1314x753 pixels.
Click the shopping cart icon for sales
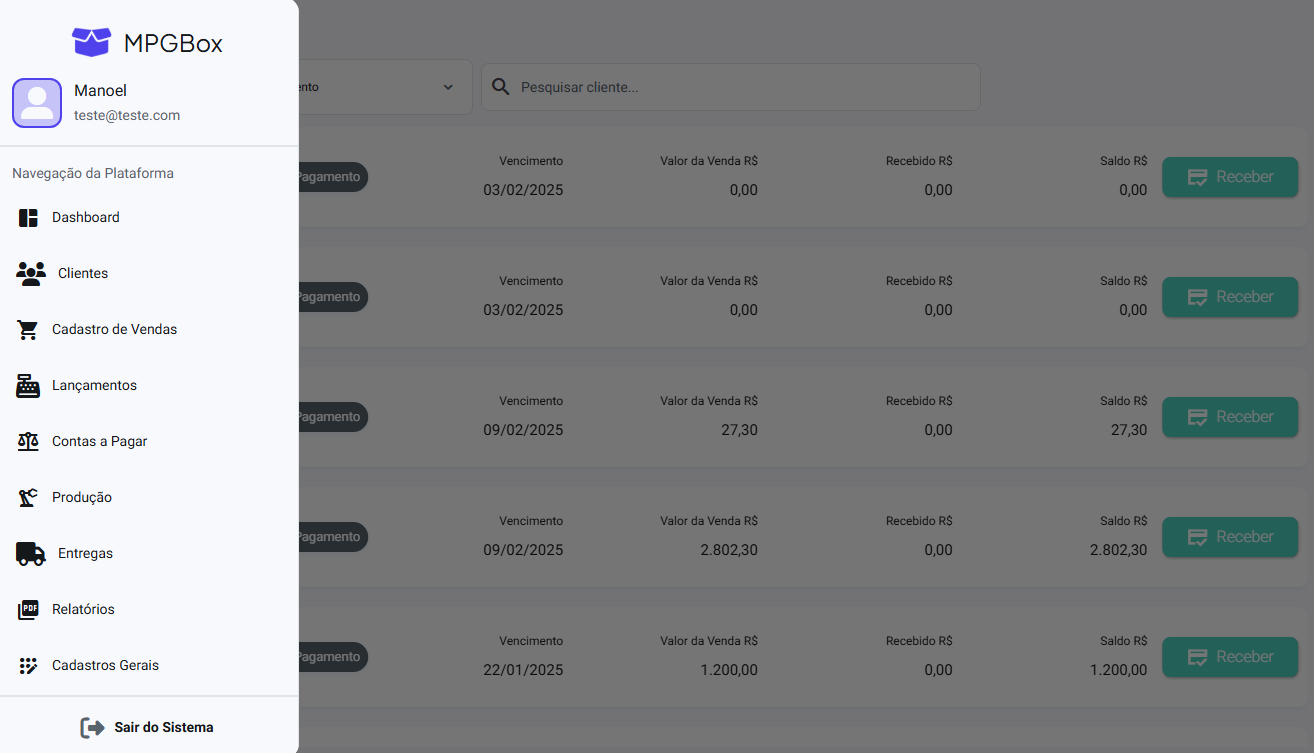point(28,330)
